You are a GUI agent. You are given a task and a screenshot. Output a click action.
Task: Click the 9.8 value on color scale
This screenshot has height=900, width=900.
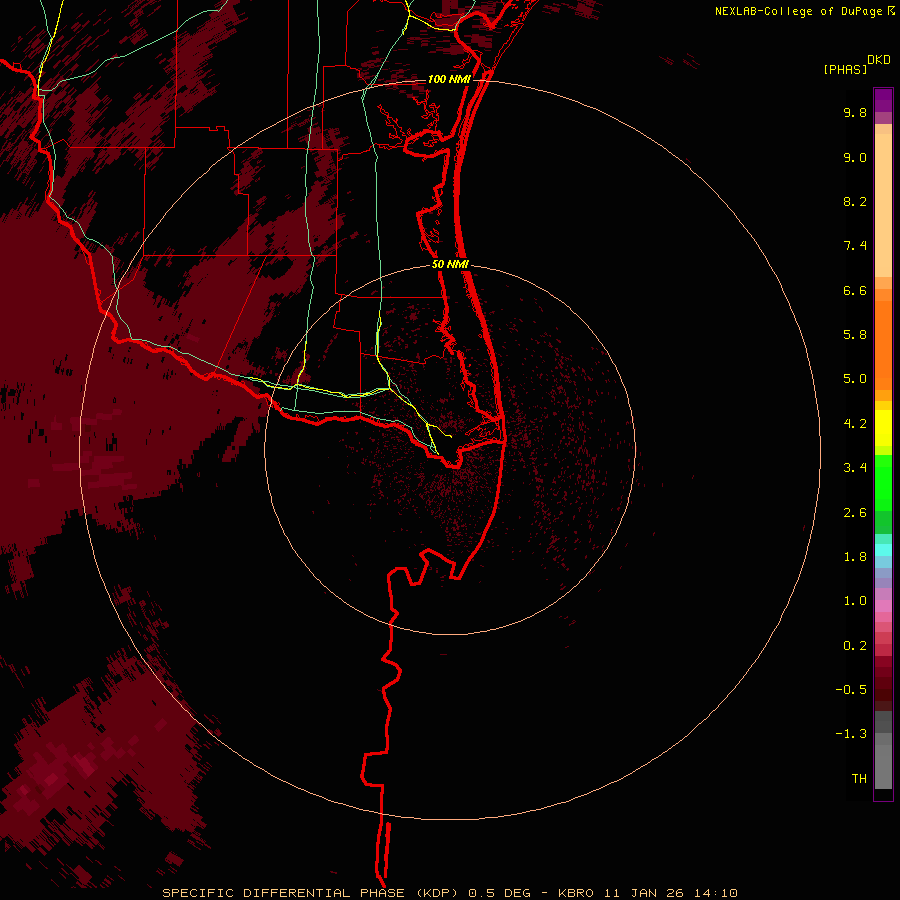(855, 112)
